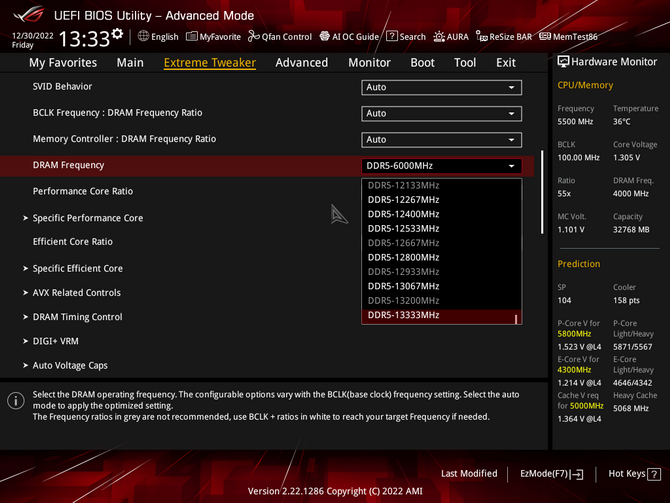Pick greyed DDR5-12933MHz frequency

441,272
